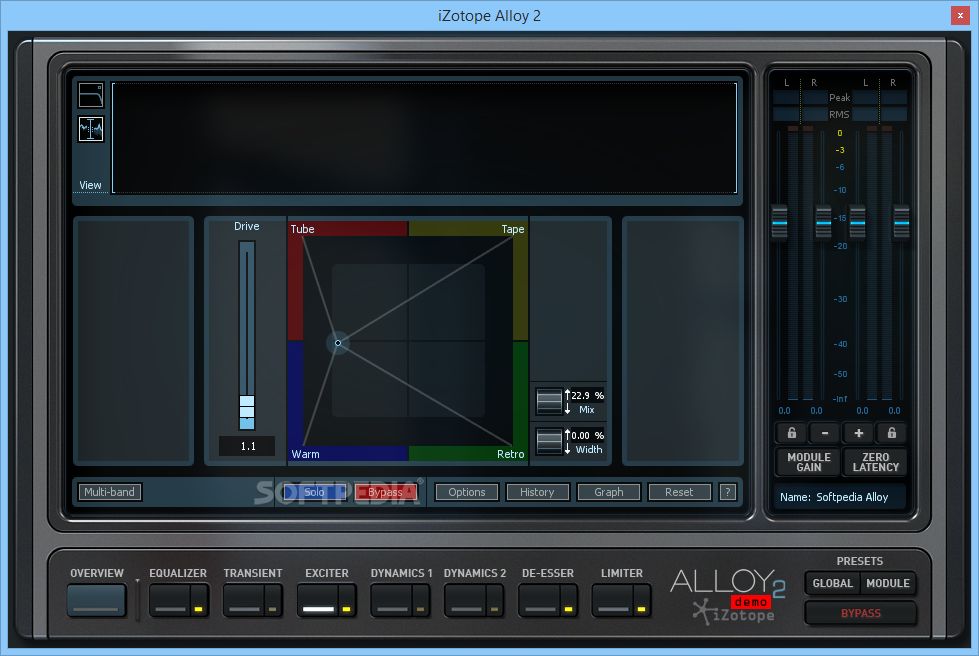Enable Zero Latency mode
This screenshot has height=656, width=979.
[x=875, y=462]
